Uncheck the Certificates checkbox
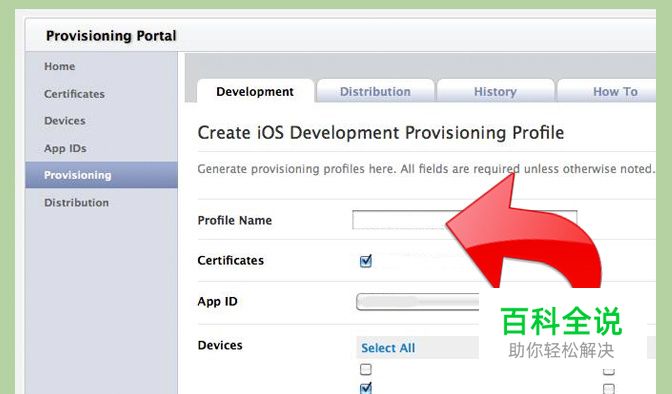672x394 pixels. click(x=366, y=261)
